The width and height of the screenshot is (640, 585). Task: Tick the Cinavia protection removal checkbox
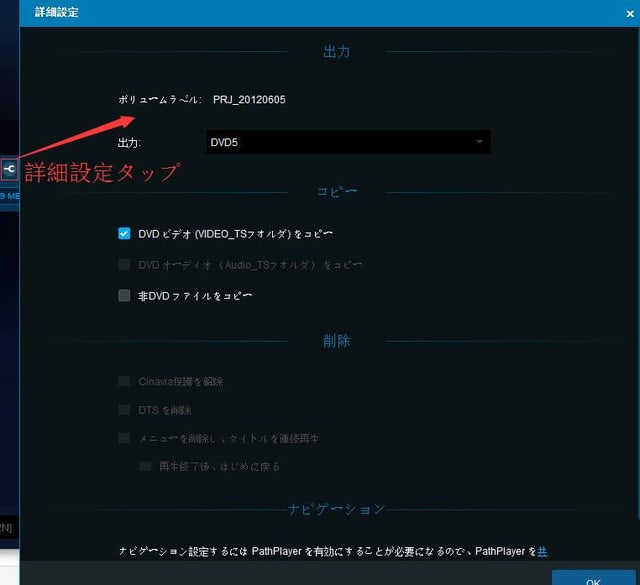124,381
